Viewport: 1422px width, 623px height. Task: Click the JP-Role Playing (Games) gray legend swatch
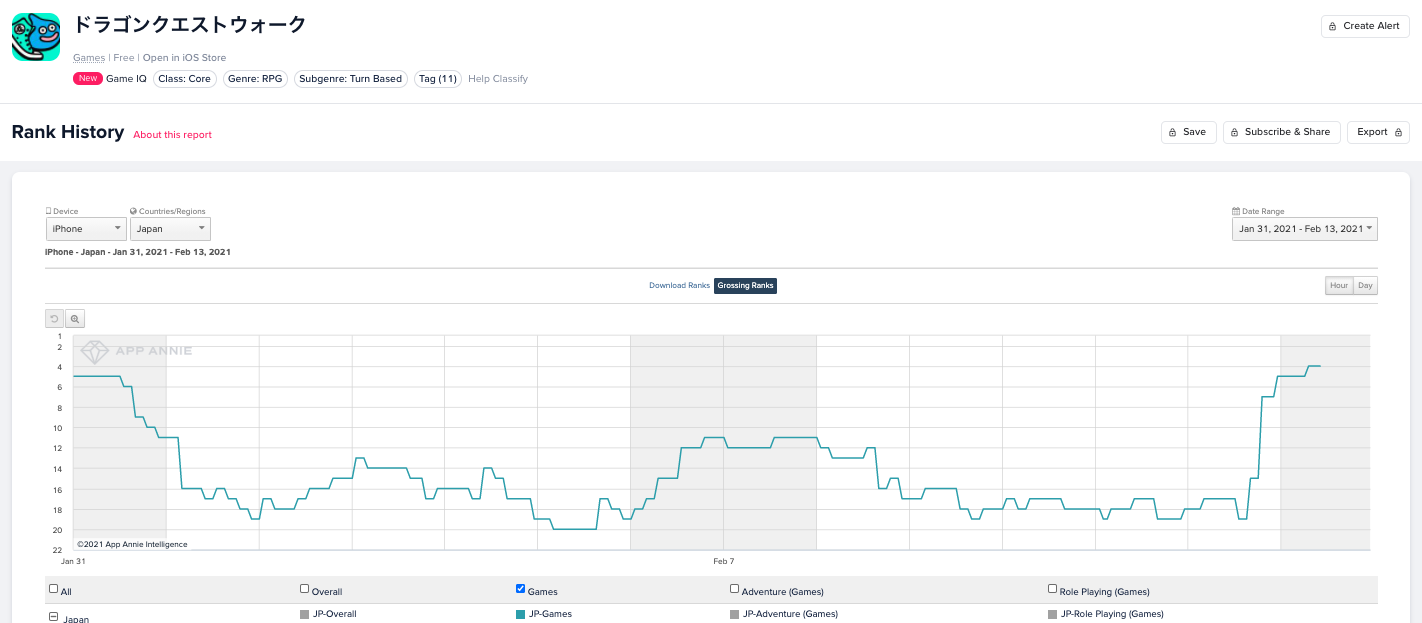coord(1053,614)
